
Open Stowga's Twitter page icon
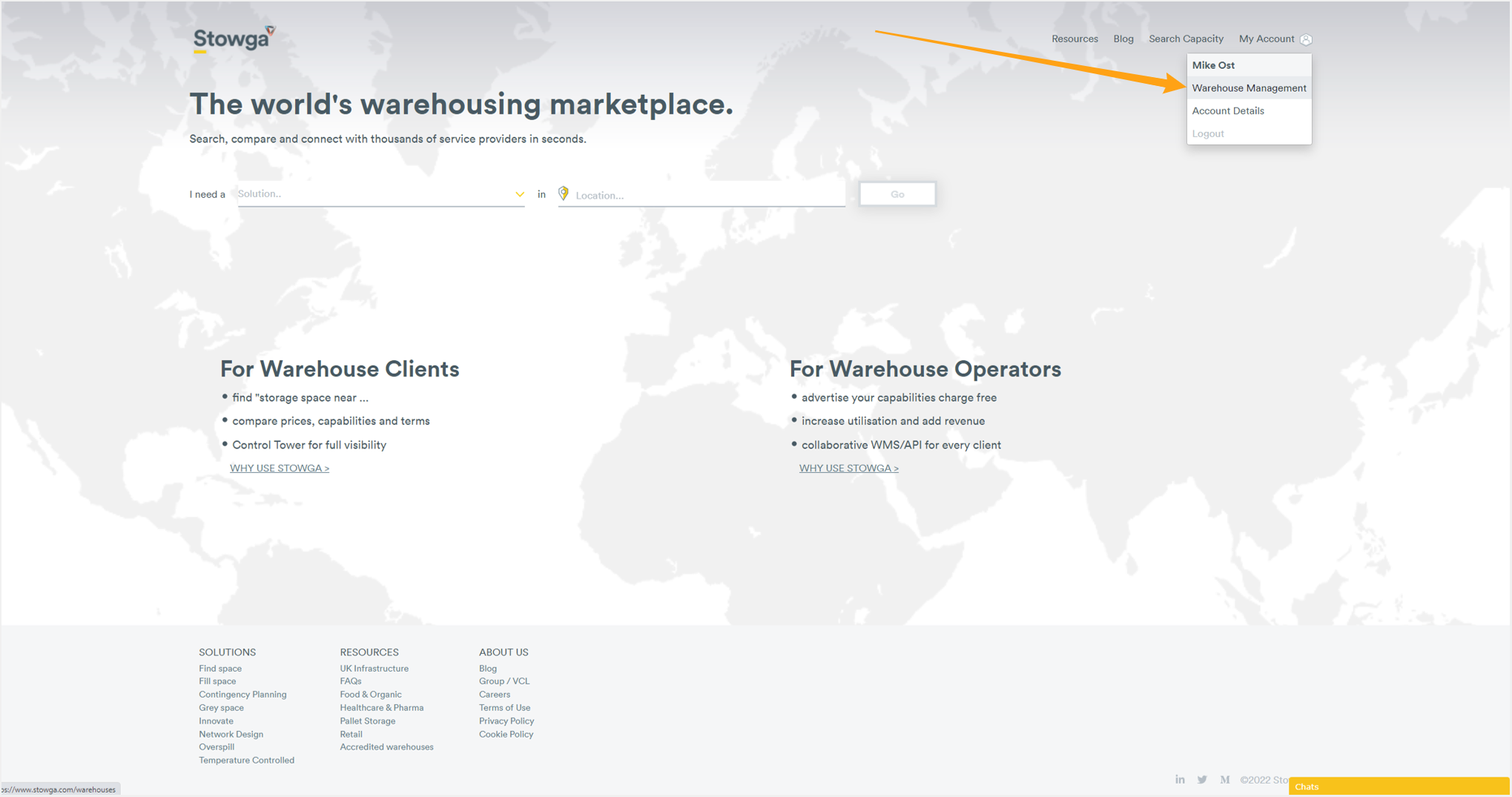click(1202, 779)
